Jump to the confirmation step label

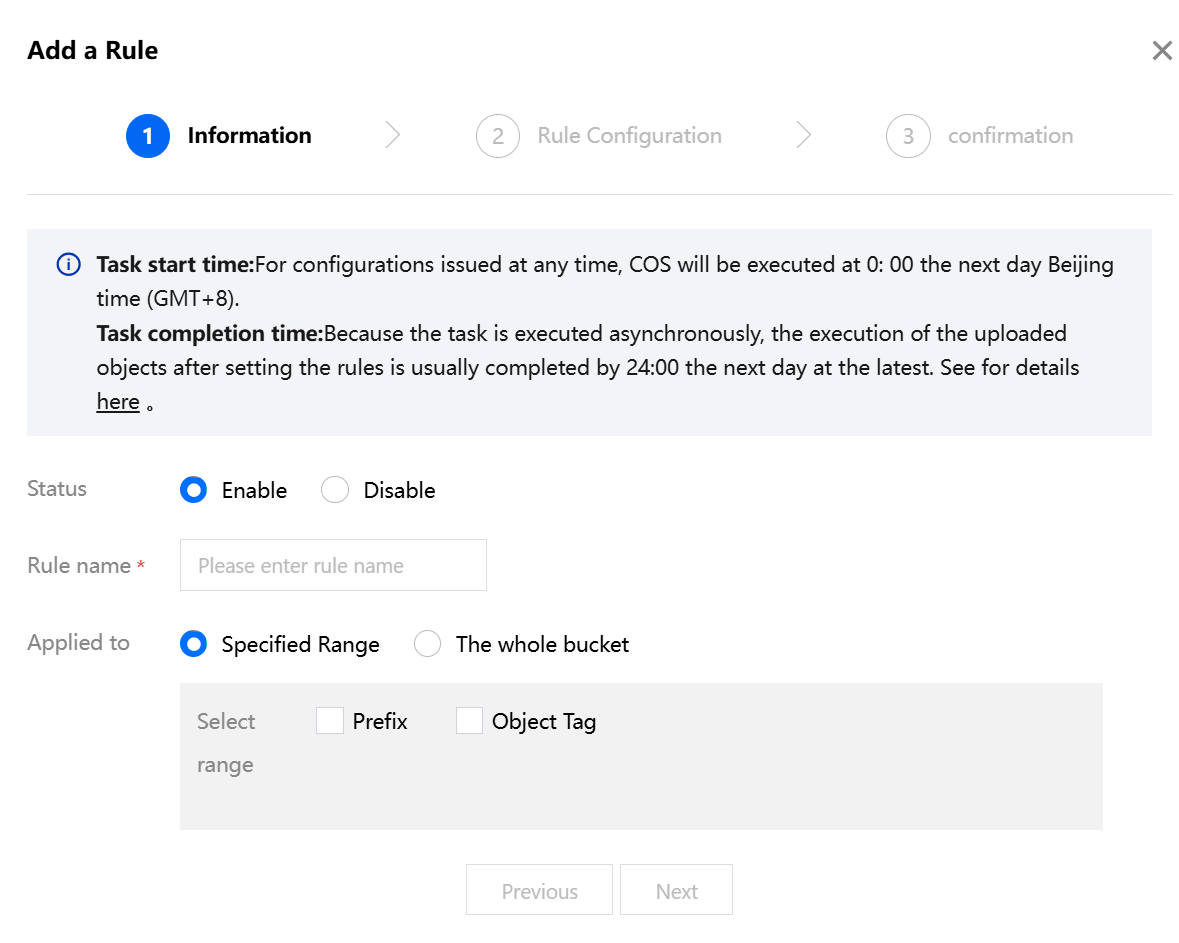tap(1010, 136)
